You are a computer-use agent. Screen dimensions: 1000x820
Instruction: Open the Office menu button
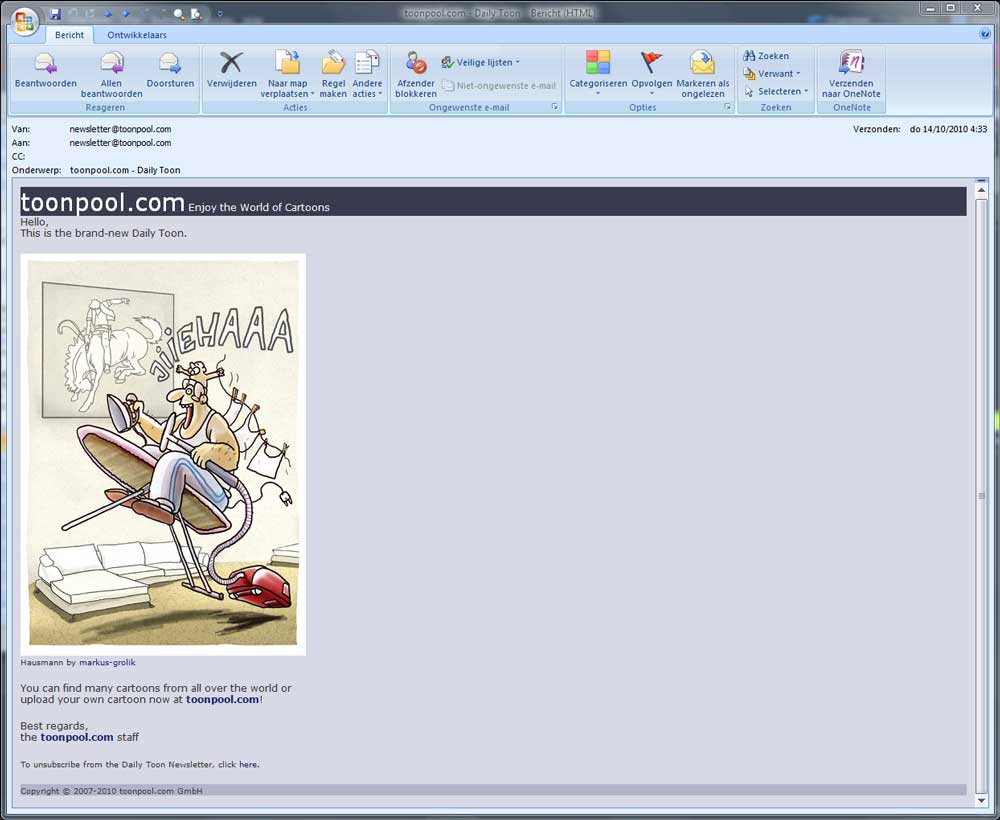pyautogui.click(x=22, y=19)
